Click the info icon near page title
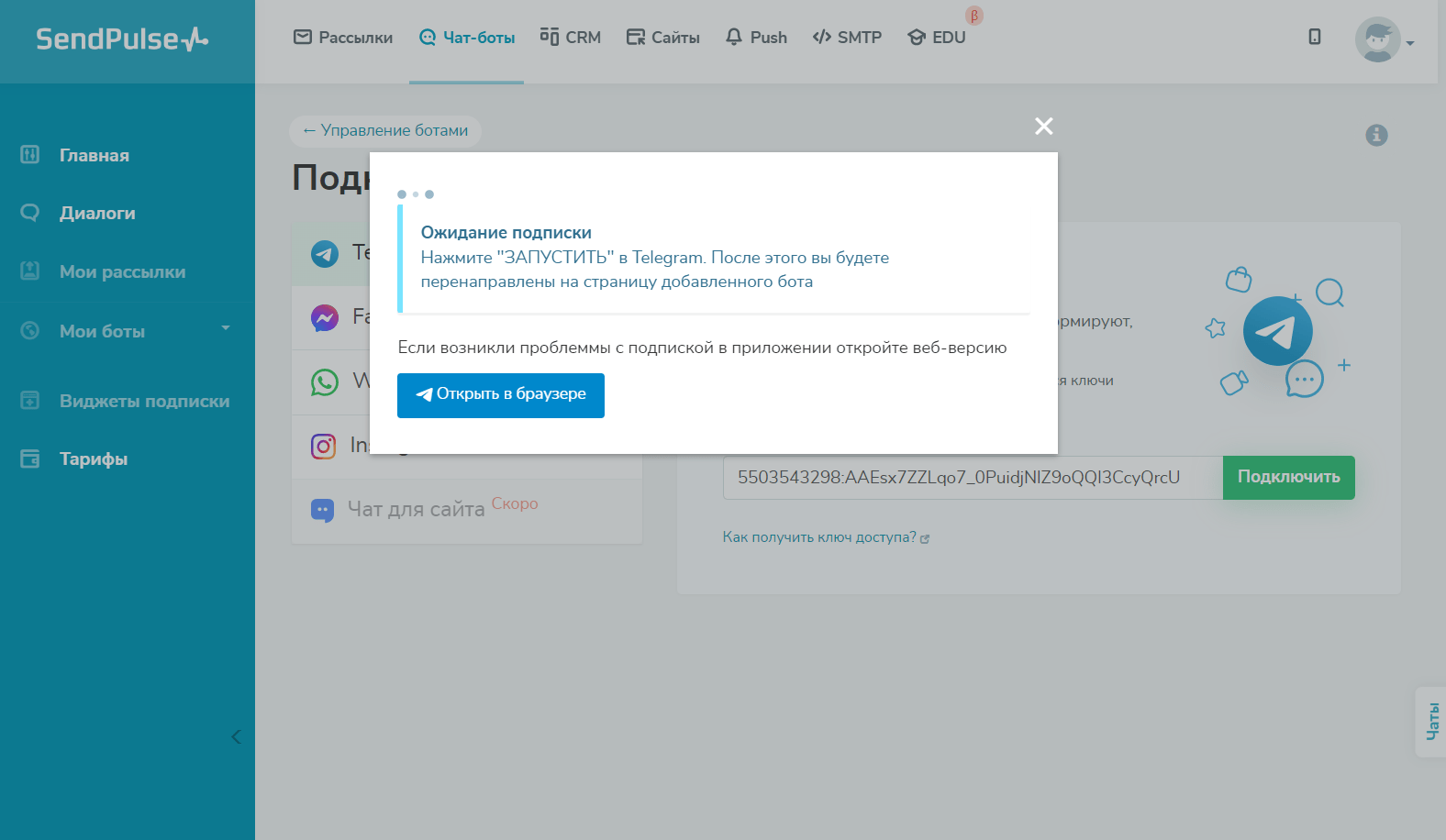 point(1376,135)
